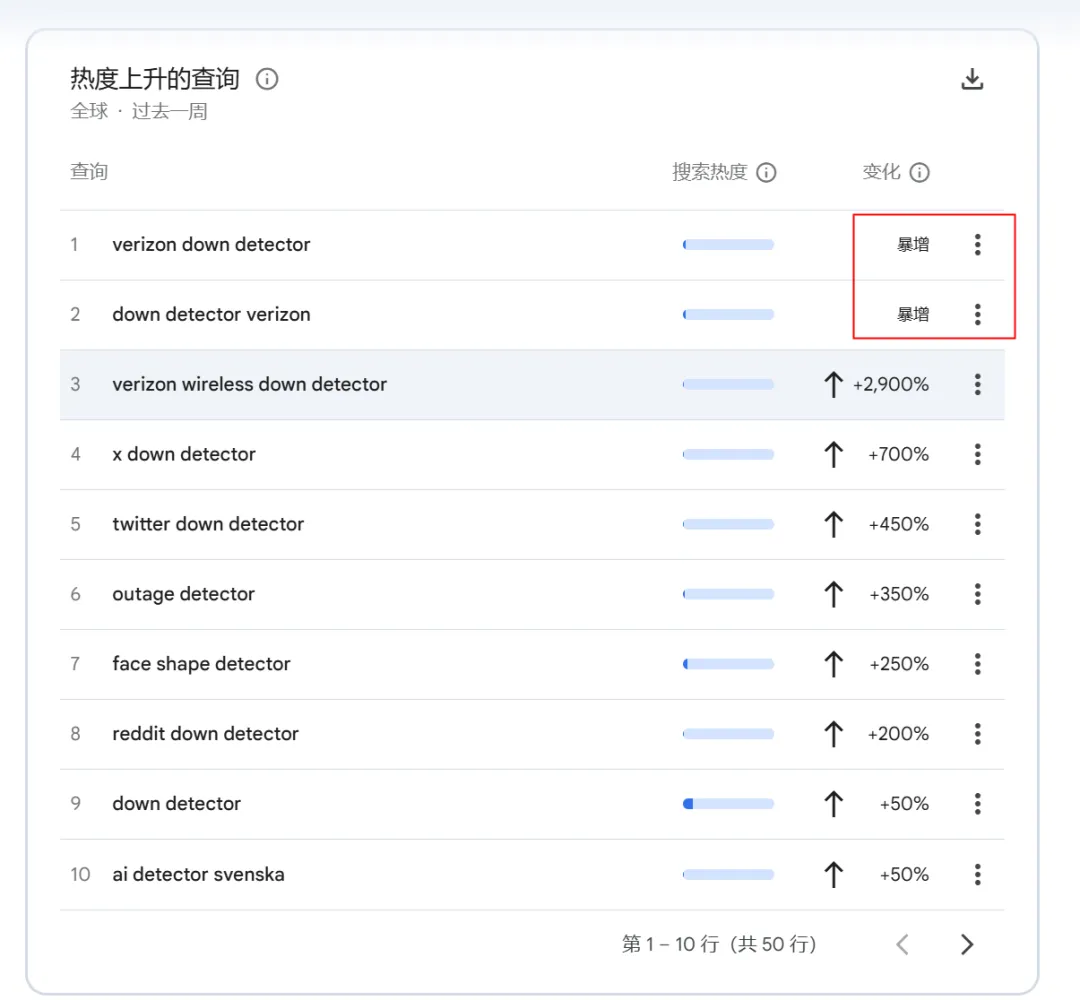Open query face shape detector
1080x1000 pixels.
(201, 664)
